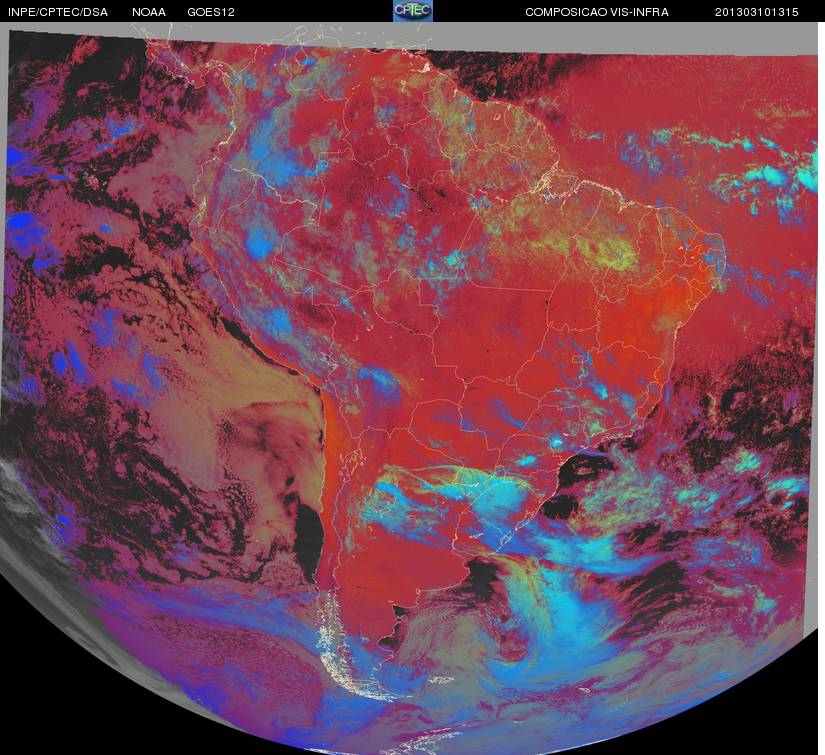Image resolution: width=825 pixels, height=755 pixels.
Task: Click the INPE/CPTEC/DSA header text
Action: click(58, 12)
